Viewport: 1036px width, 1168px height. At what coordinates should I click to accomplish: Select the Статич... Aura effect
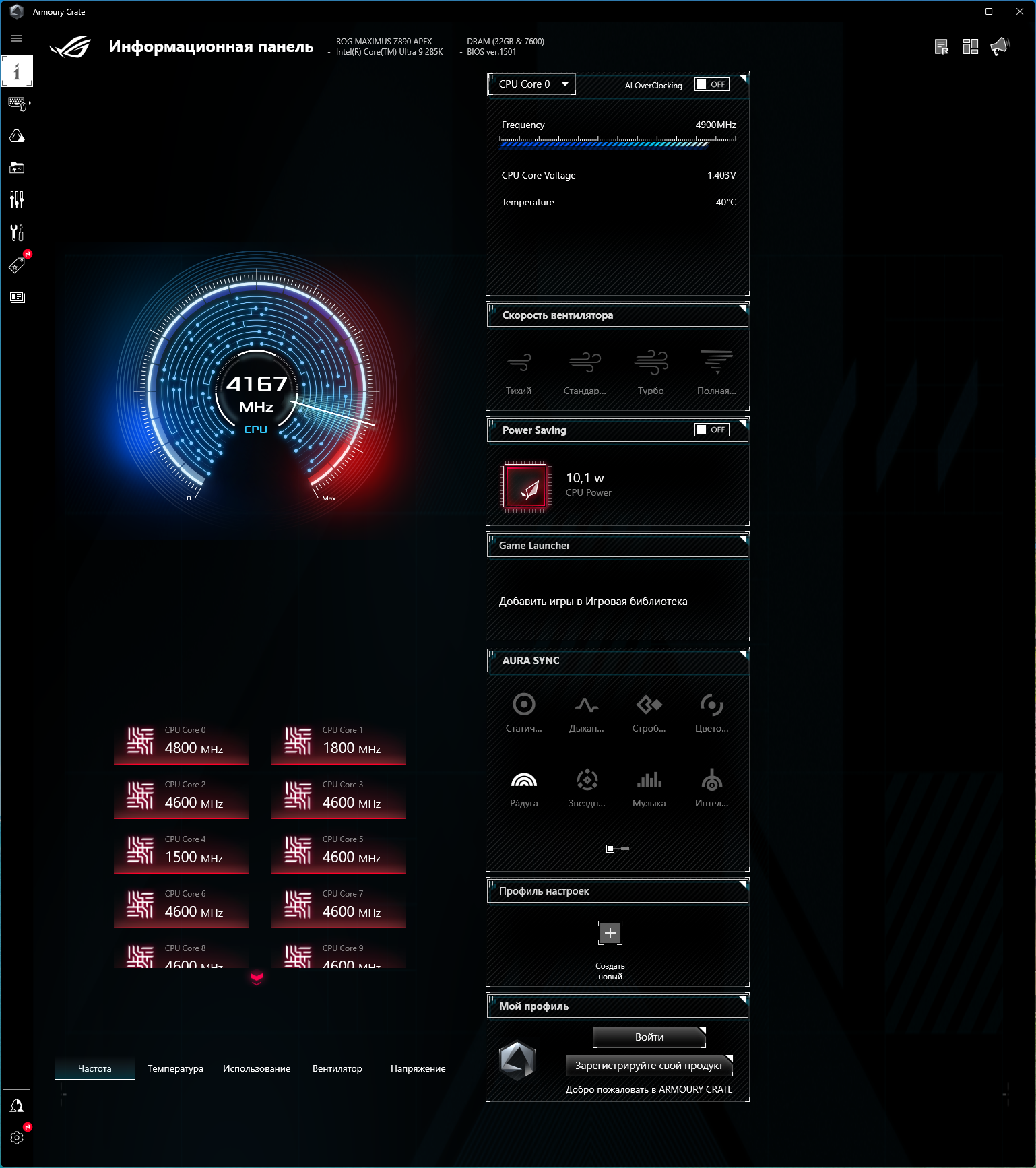(524, 713)
